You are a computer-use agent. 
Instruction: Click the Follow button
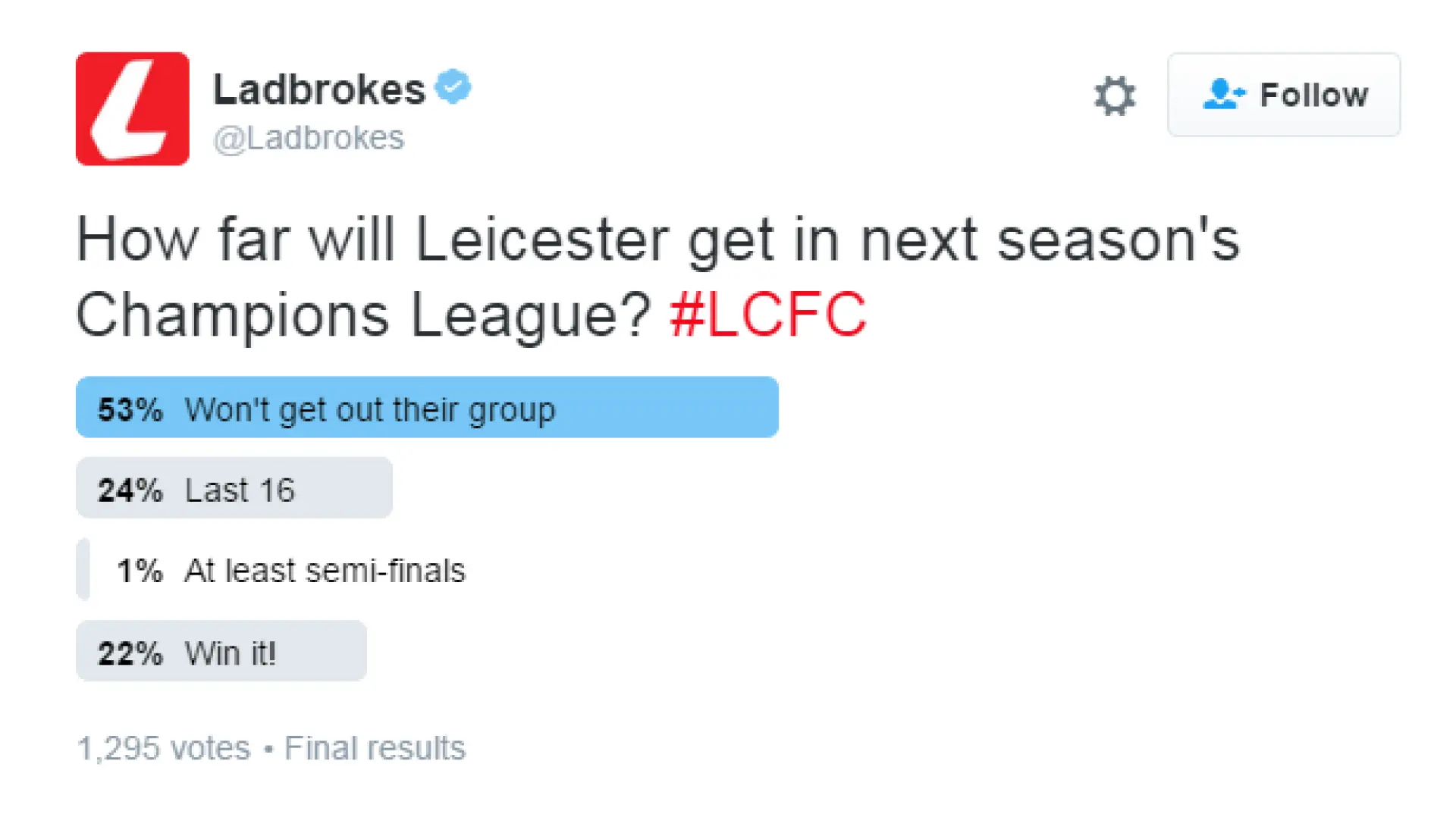(1284, 95)
